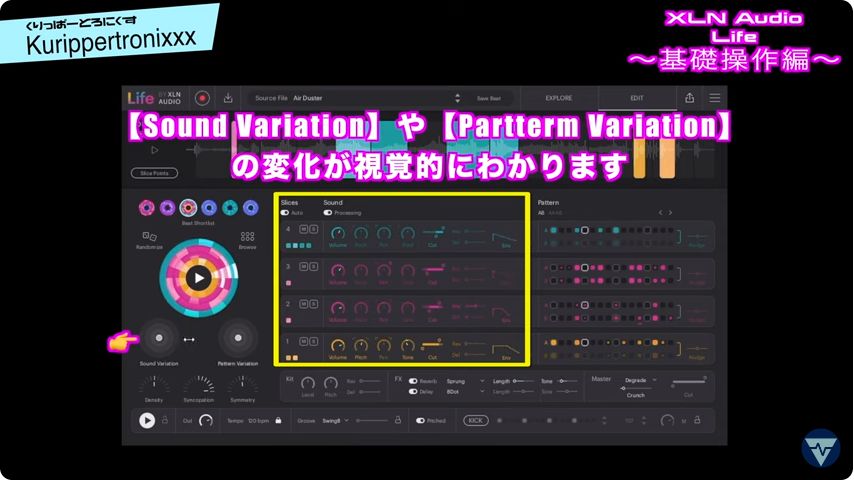854x480 pixels.
Task: Click slice 3 Volume knob
Action: pos(338,271)
